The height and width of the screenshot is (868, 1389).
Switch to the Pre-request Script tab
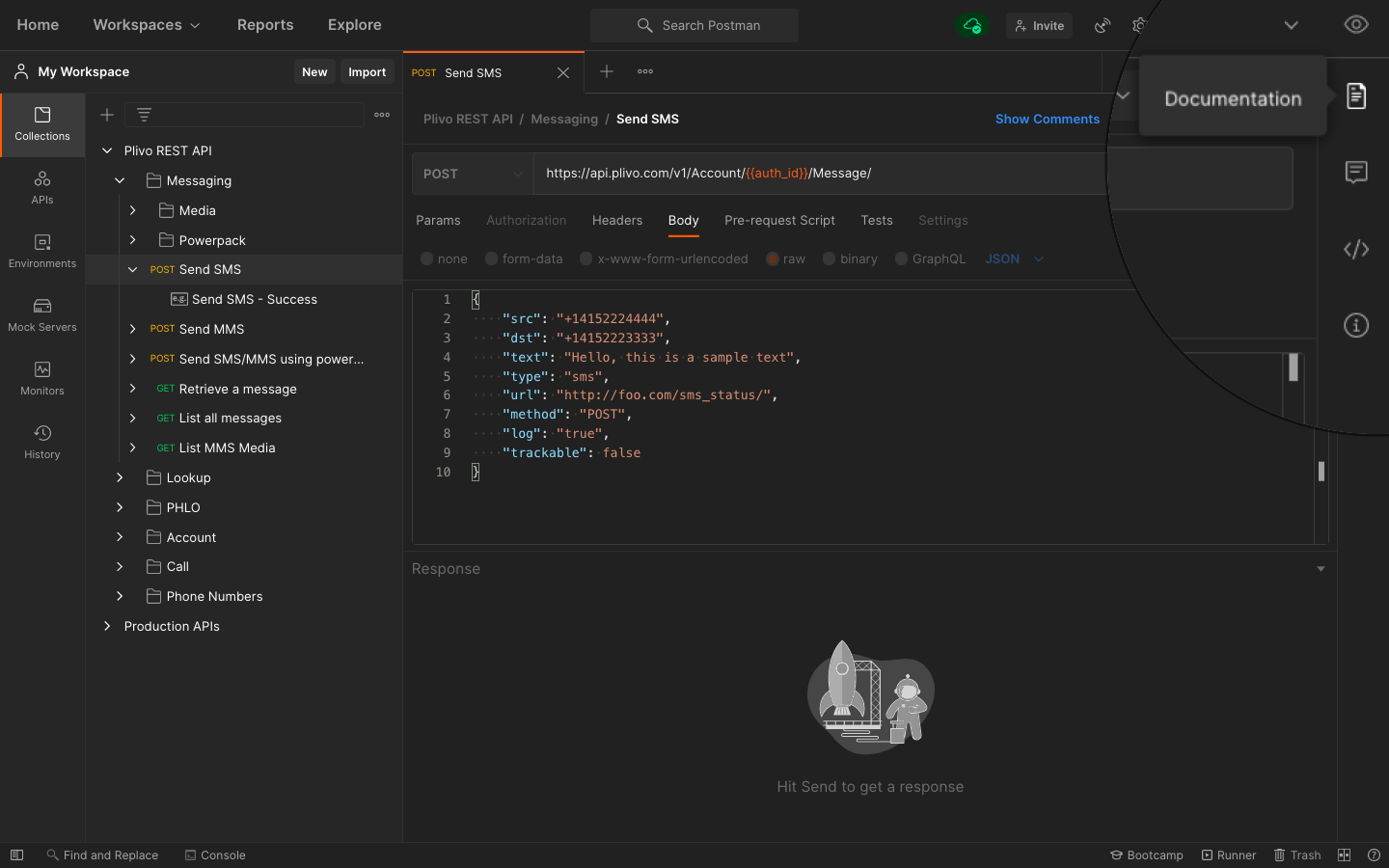point(779,221)
